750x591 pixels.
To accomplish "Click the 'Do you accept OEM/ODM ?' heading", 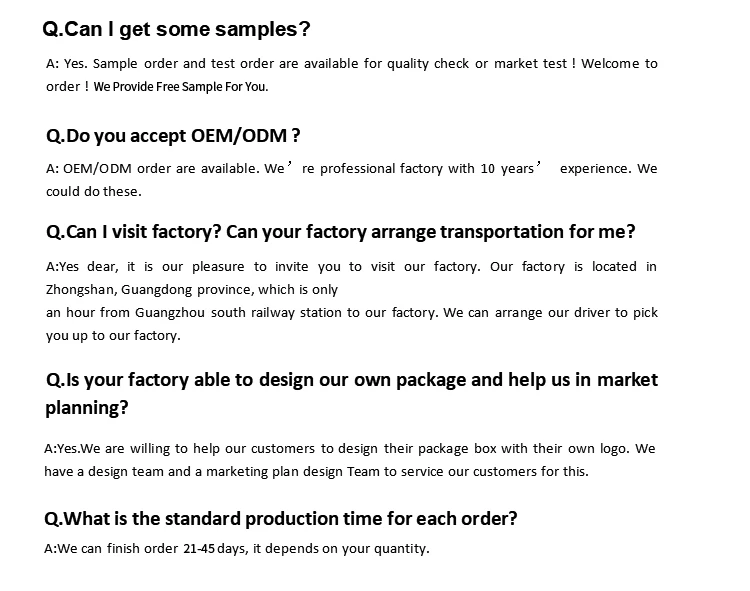I will (x=174, y=135).
